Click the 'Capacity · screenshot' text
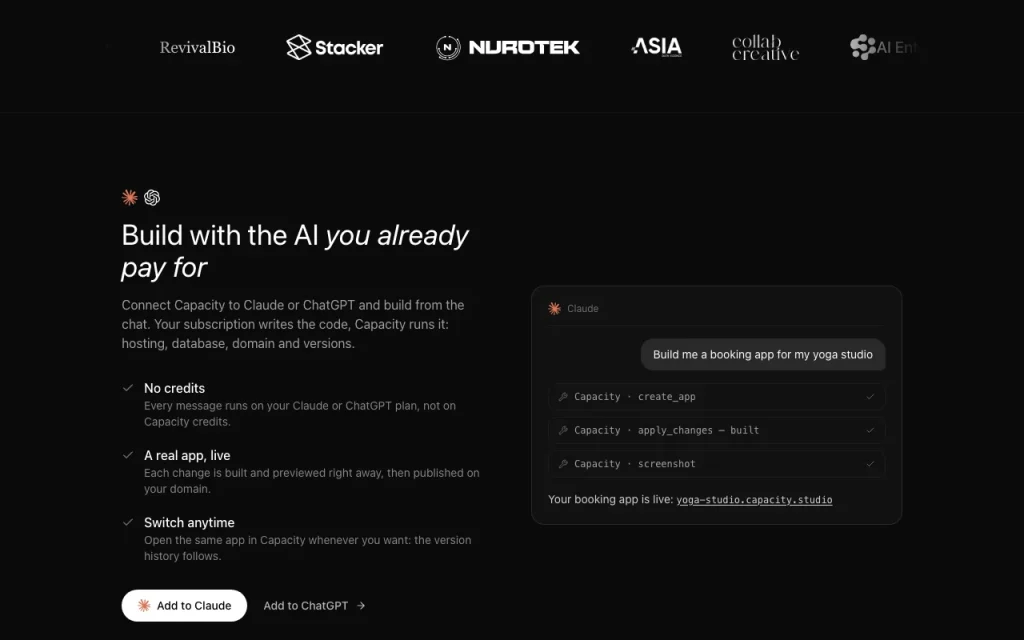Image resolution: width=1024 pixels, height=640 pixels. [635, 464]
